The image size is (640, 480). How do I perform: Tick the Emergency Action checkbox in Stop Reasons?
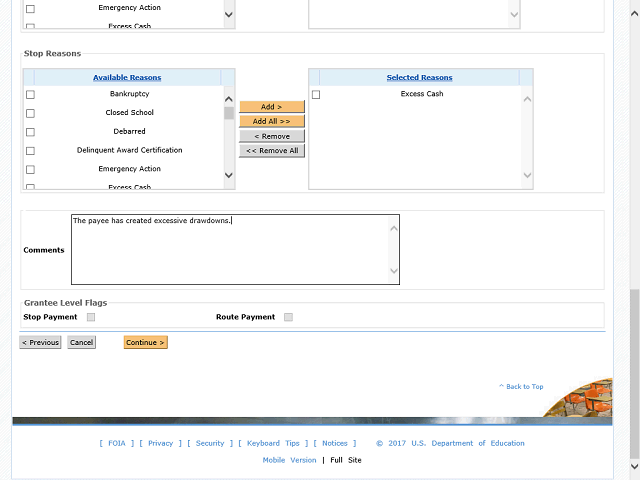click(x=30, y=169)
